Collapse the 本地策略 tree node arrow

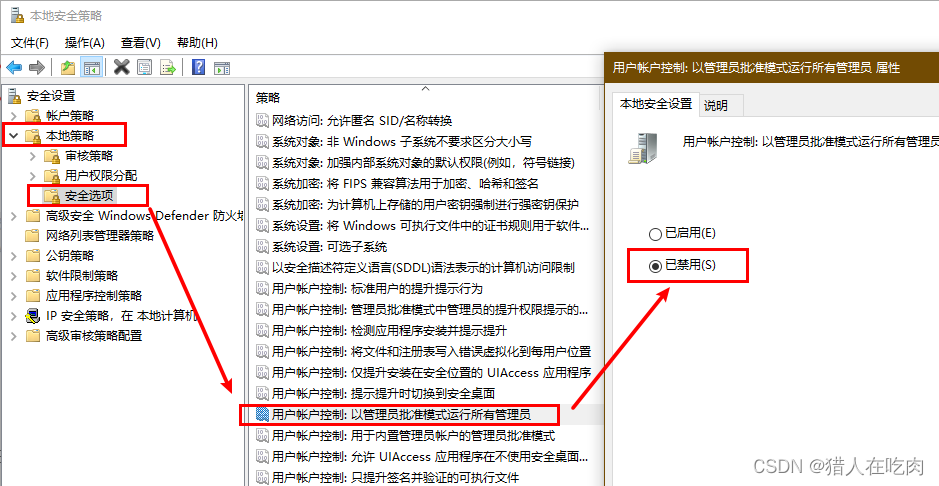(x=14, y=136)
